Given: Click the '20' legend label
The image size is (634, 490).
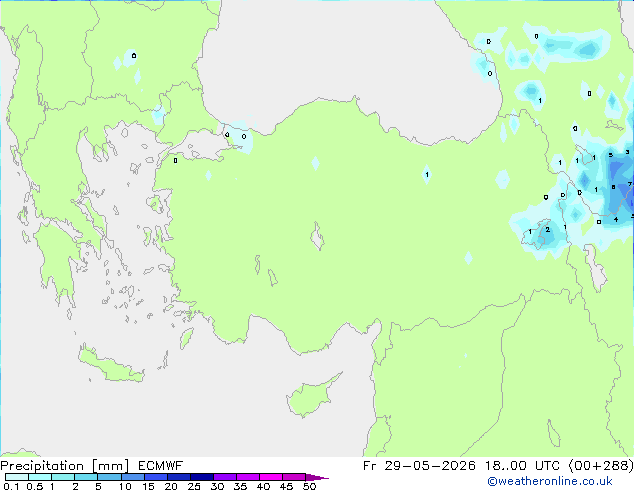Looking at the screenshot, I should click(x=171, y=486).
